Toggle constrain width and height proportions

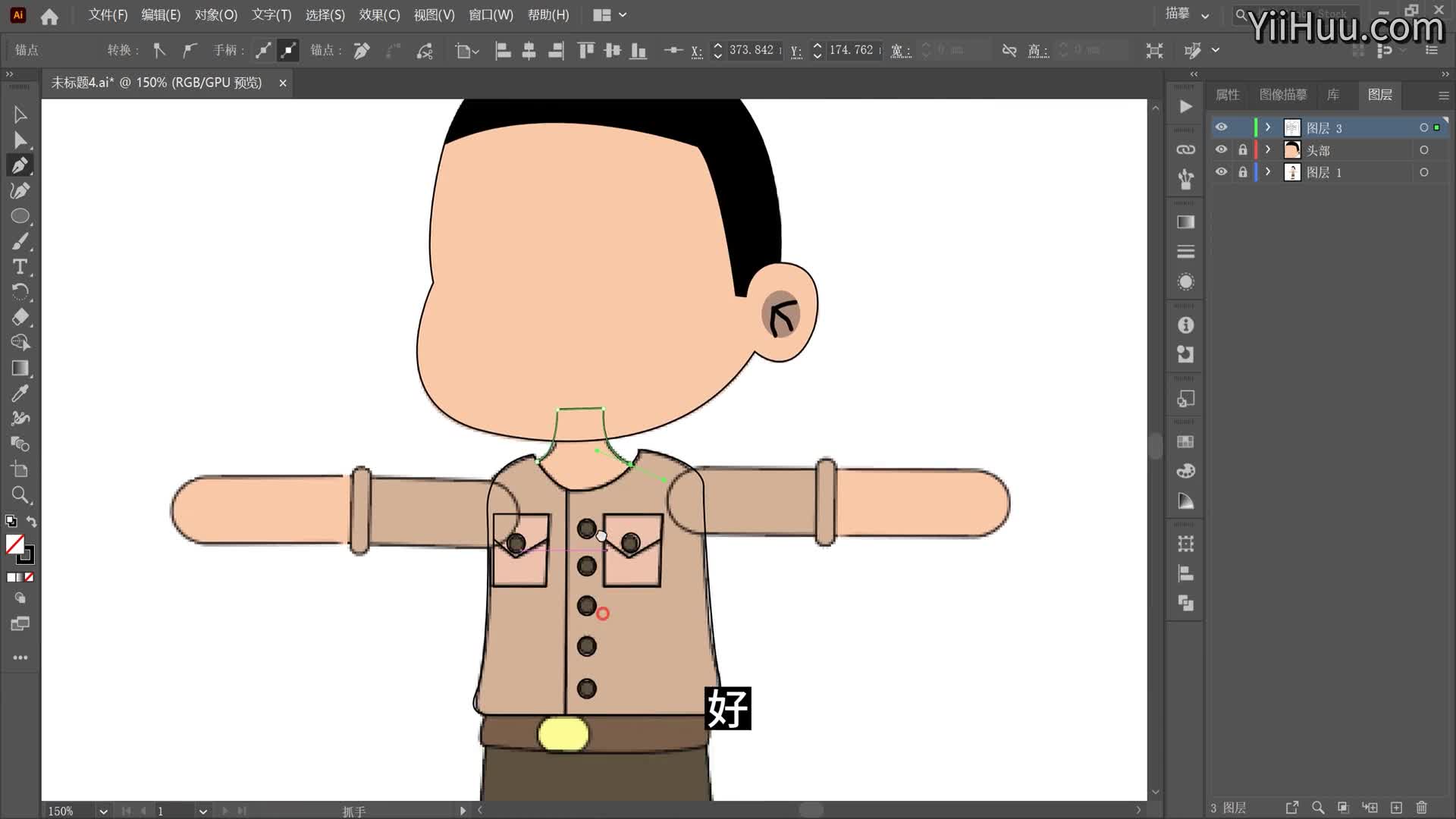pos(1009,51)
